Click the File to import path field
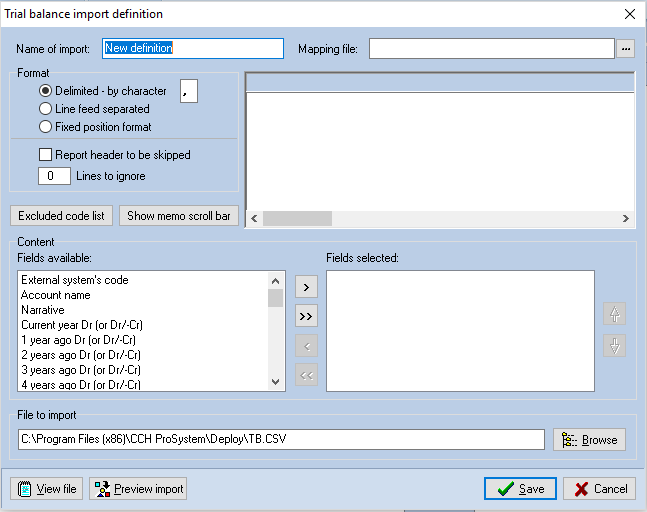This screenshot has height=512, width=647. [281, 439]
